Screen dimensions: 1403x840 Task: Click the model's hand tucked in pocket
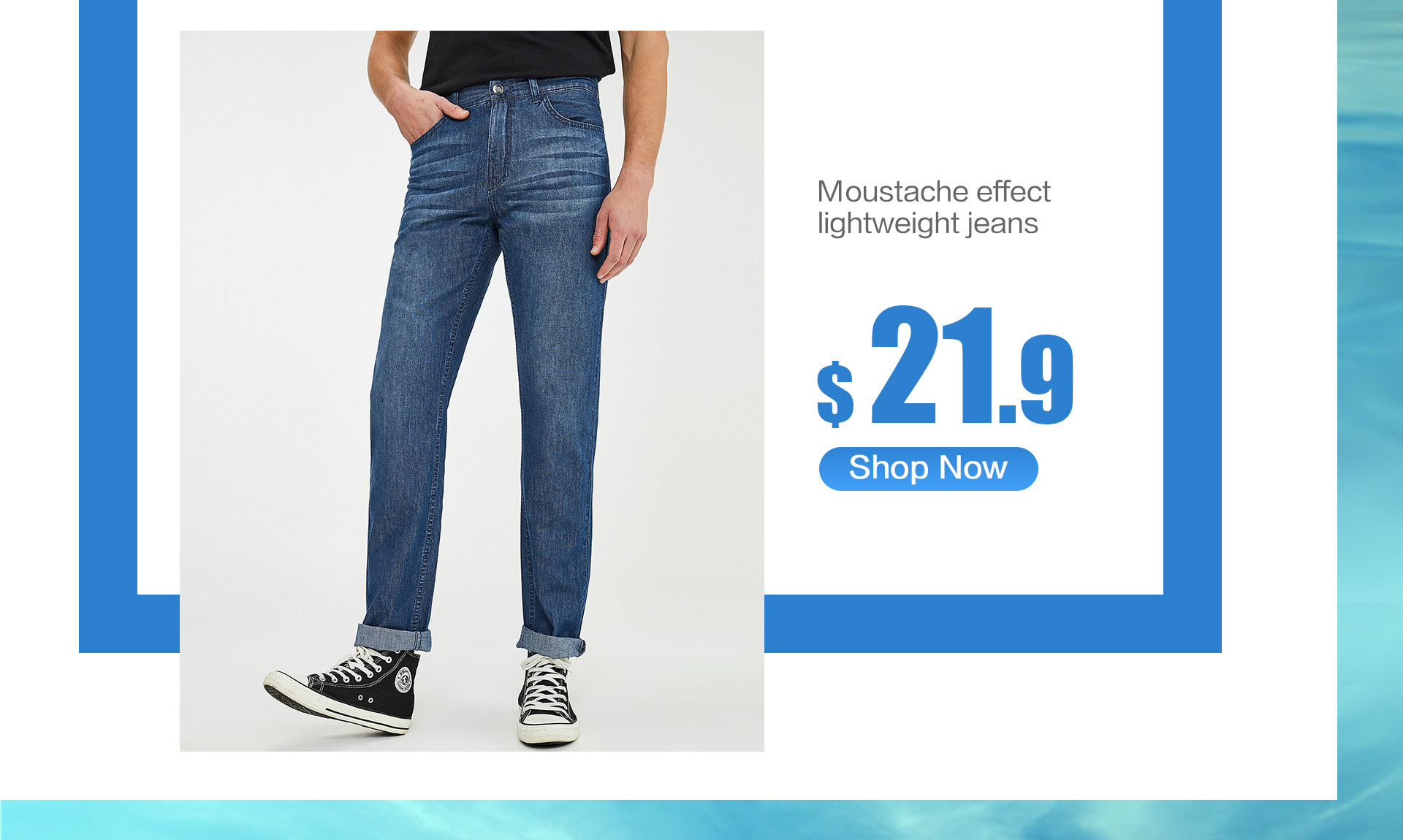(x=419, y=111)
